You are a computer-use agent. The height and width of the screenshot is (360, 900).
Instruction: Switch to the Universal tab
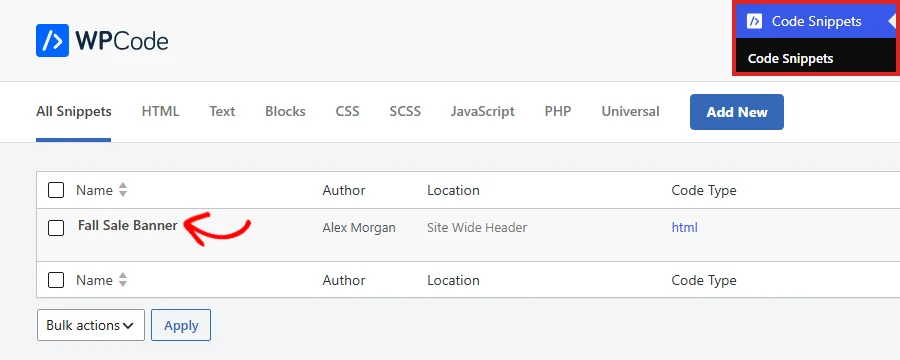click(x=630, y=111)
